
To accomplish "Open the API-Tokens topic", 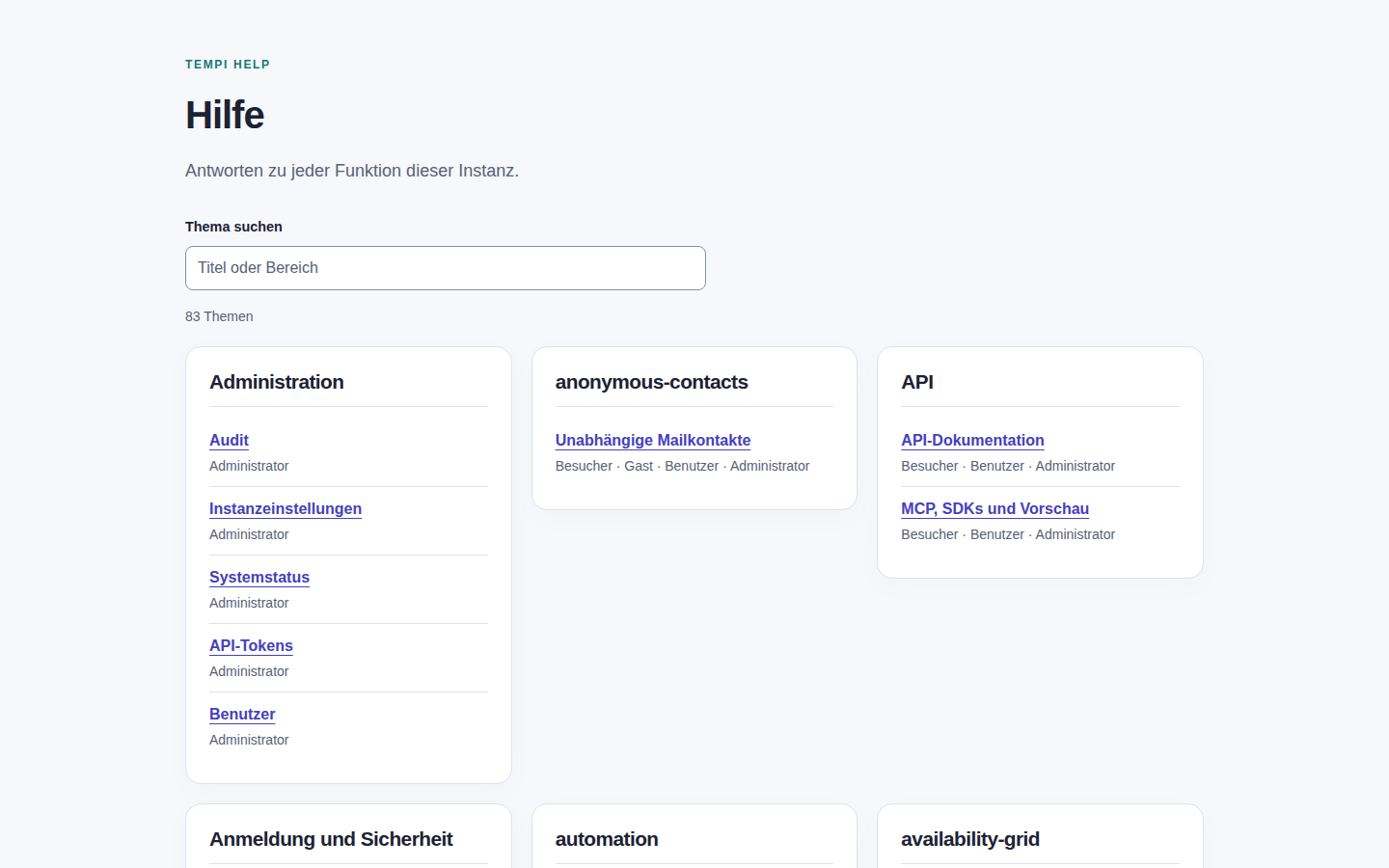I will [251, 645].
